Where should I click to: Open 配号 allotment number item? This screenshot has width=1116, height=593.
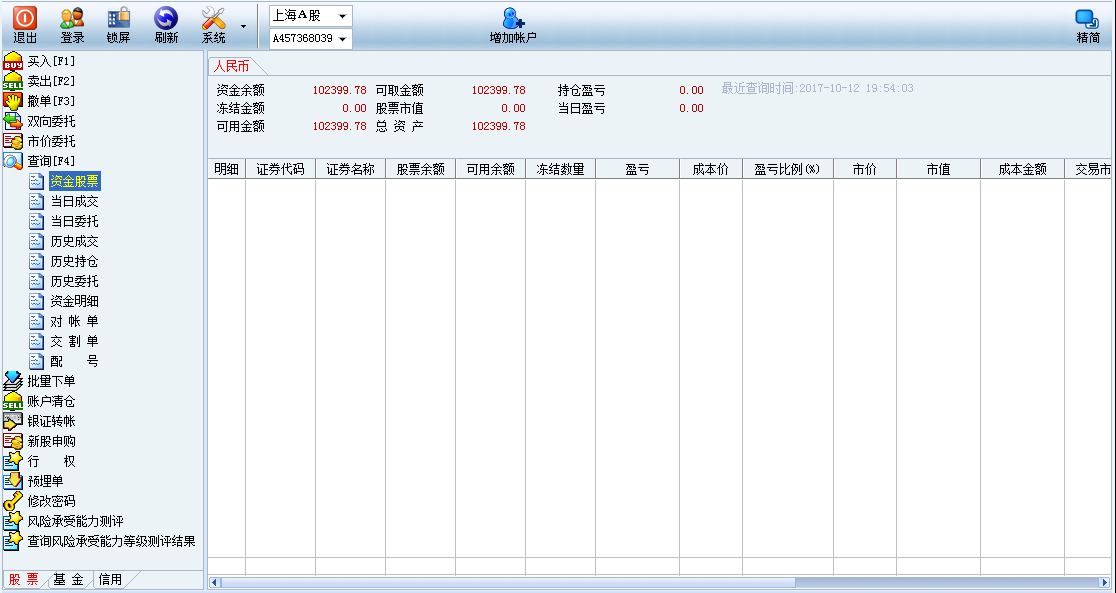click(74, 361)
